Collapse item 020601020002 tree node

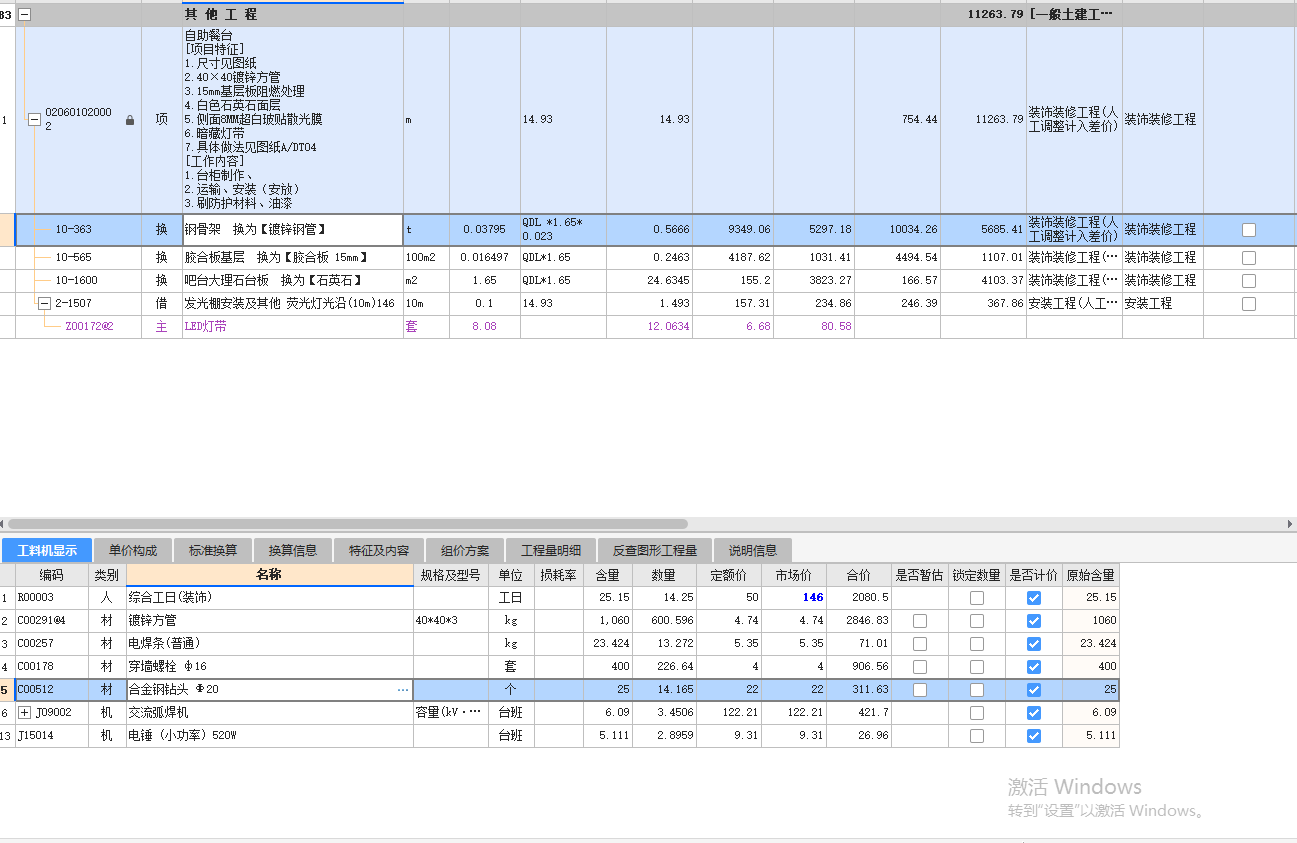34,120
